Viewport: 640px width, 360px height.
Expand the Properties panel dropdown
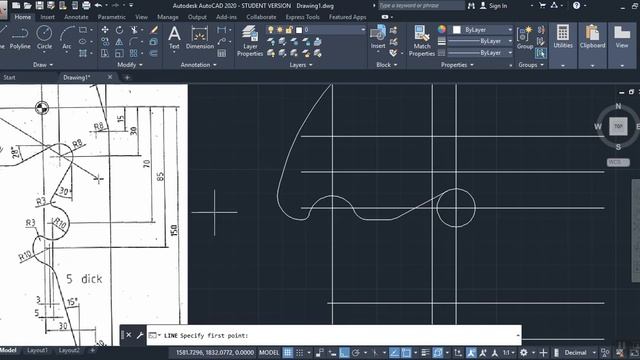(x=457, y=65)
